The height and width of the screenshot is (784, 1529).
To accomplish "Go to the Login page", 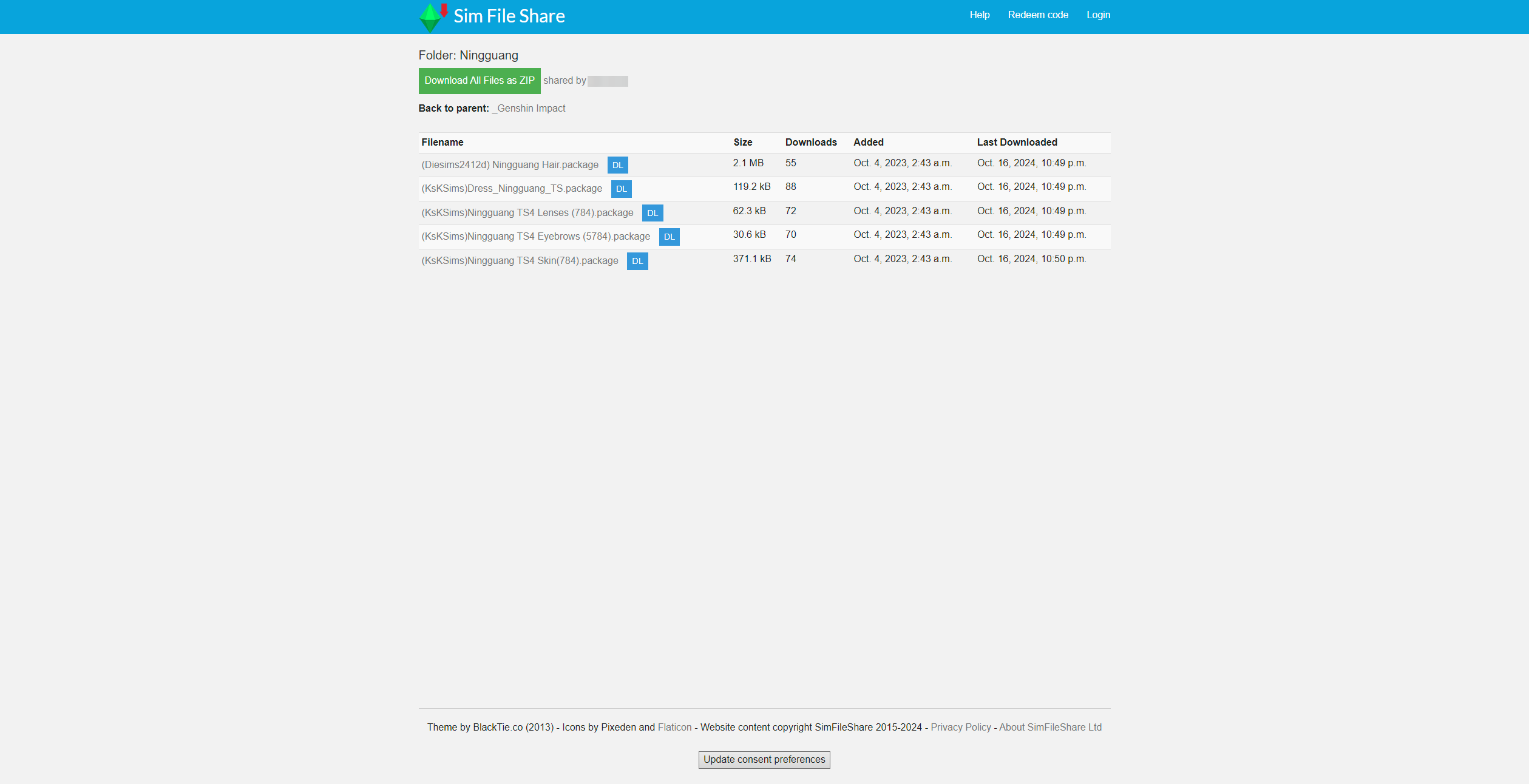I will click(x=1097, y=15).
